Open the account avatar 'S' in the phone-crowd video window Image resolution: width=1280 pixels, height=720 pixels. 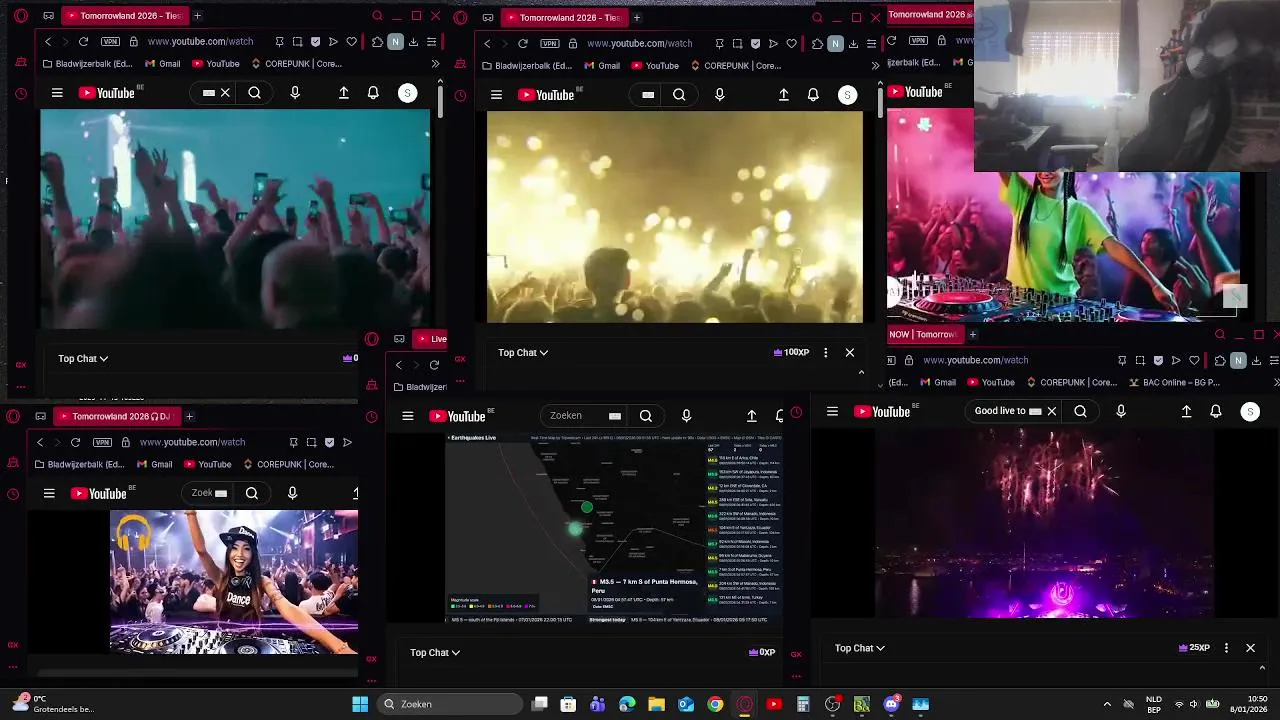point(407,93)
